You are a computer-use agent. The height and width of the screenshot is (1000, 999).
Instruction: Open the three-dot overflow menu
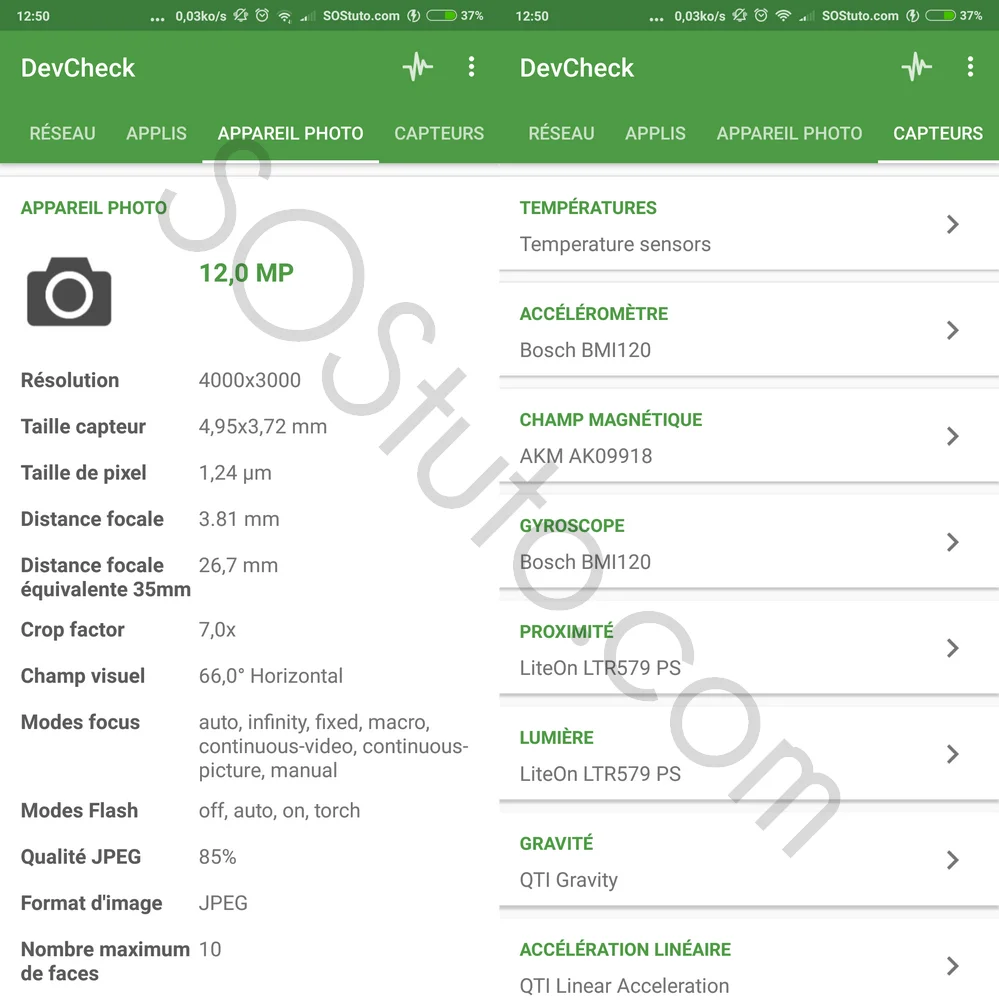pos(472,67)
